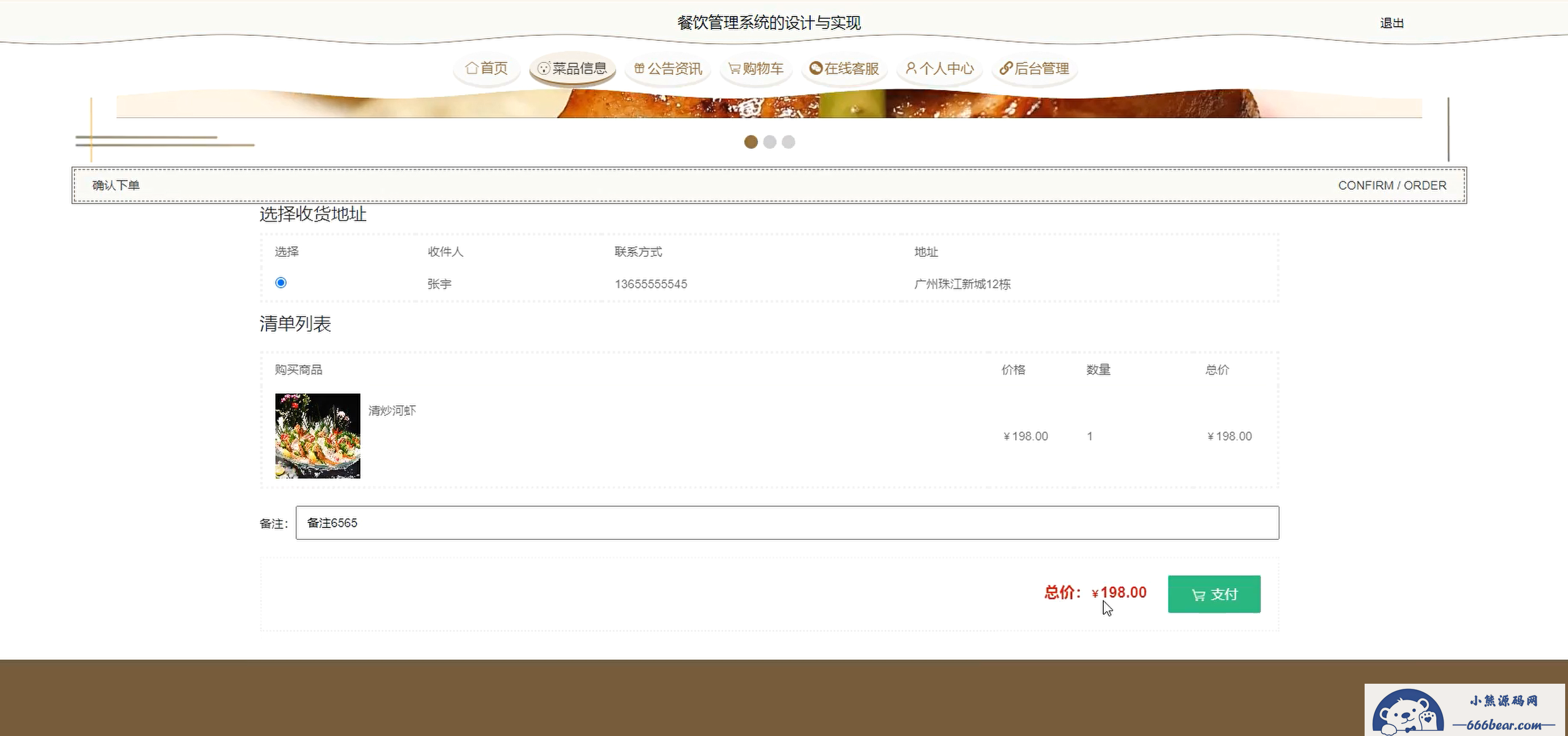Click the chat icon beside 在线客服
Viewport: 1568px width, 736px height.
click(816, 68)
